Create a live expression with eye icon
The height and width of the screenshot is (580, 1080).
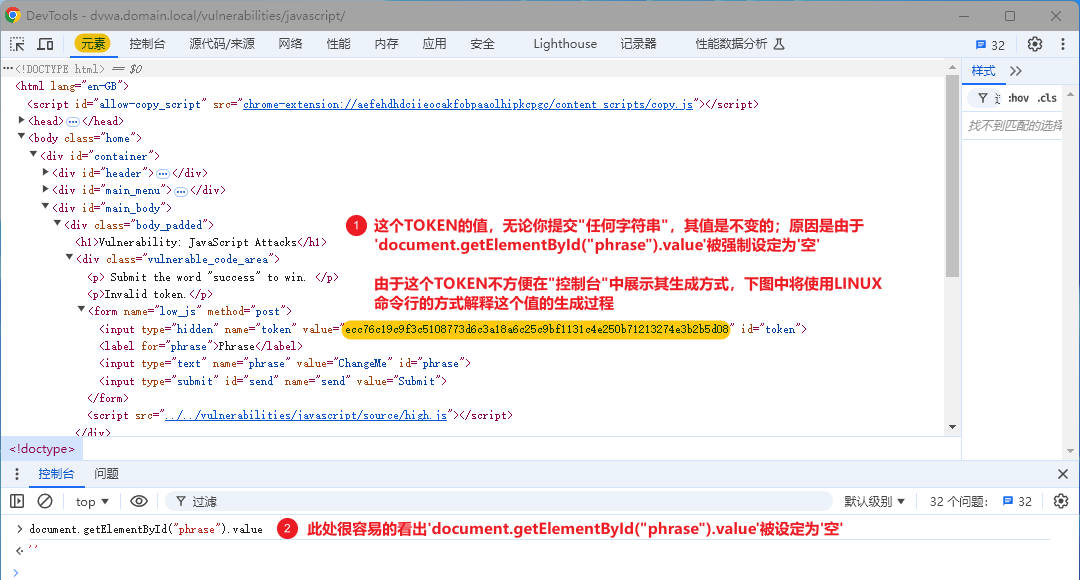pos(139,501)
